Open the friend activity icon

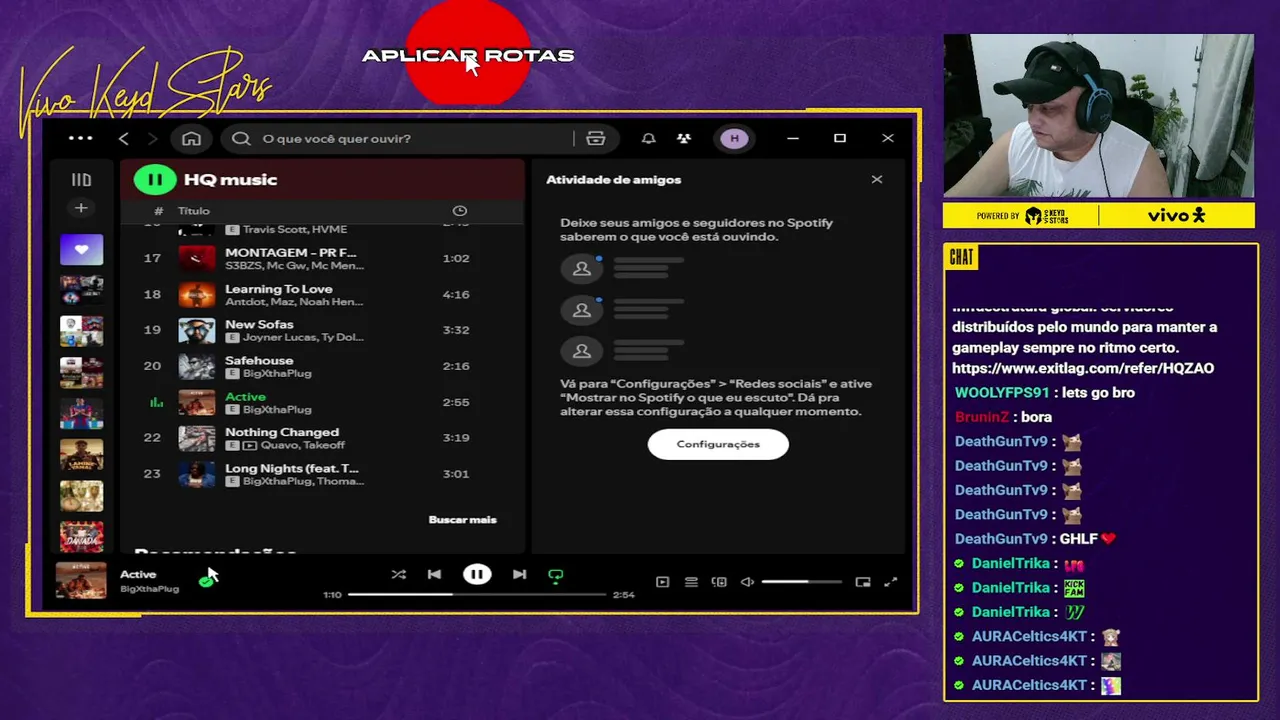(x=684, y=138)
